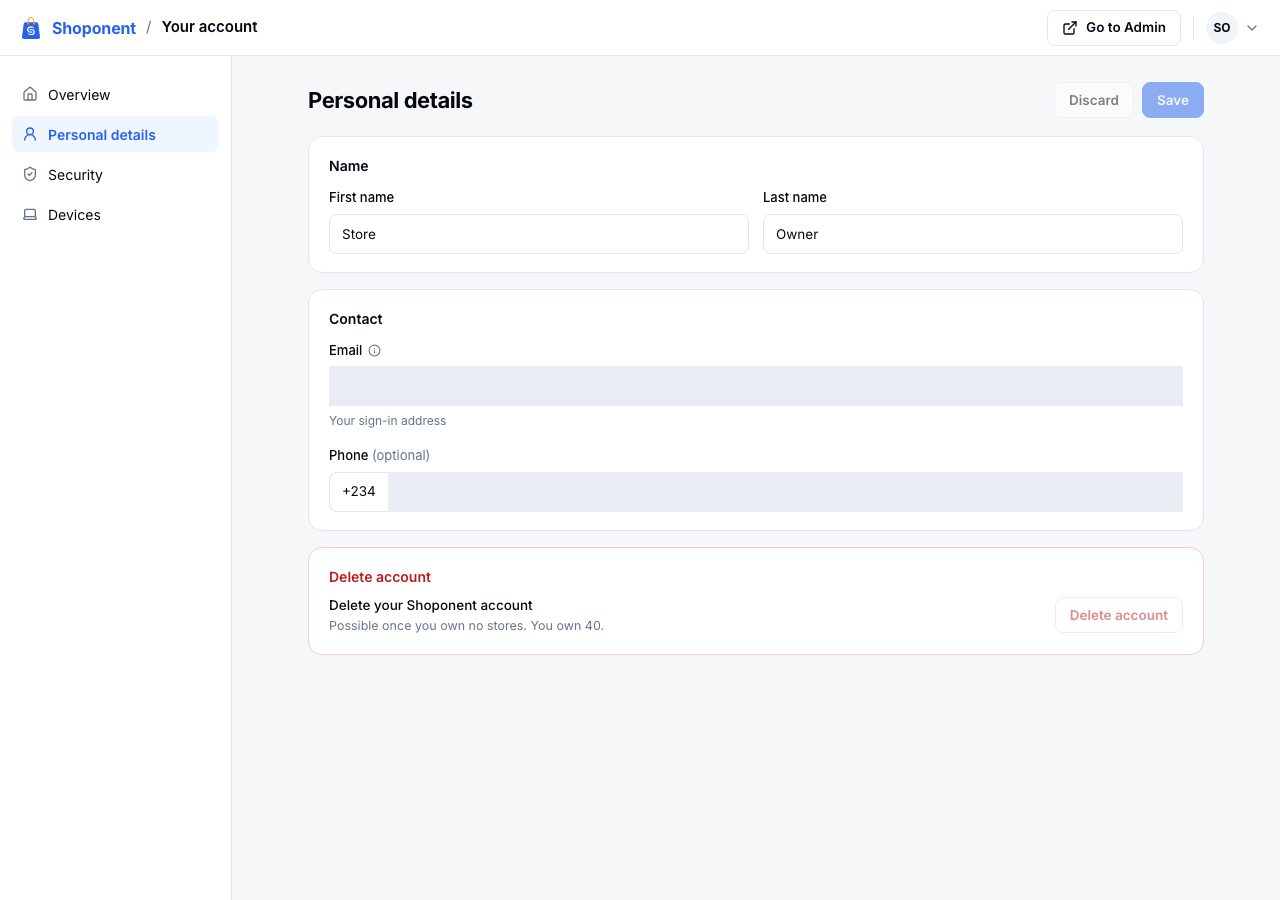Click the Personal details person icon
Screen dimensions: 1280x900
(x=30, y=135)
